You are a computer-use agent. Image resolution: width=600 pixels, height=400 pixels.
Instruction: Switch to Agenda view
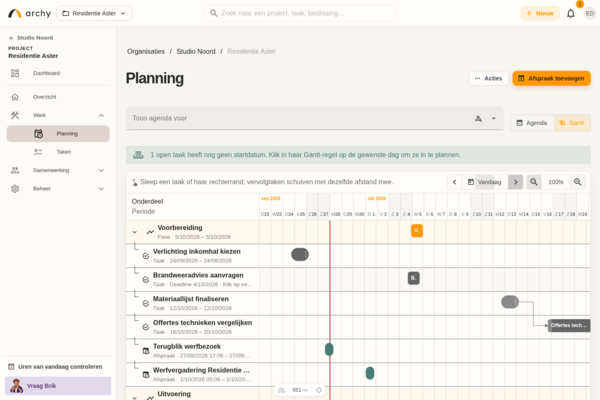532,123
